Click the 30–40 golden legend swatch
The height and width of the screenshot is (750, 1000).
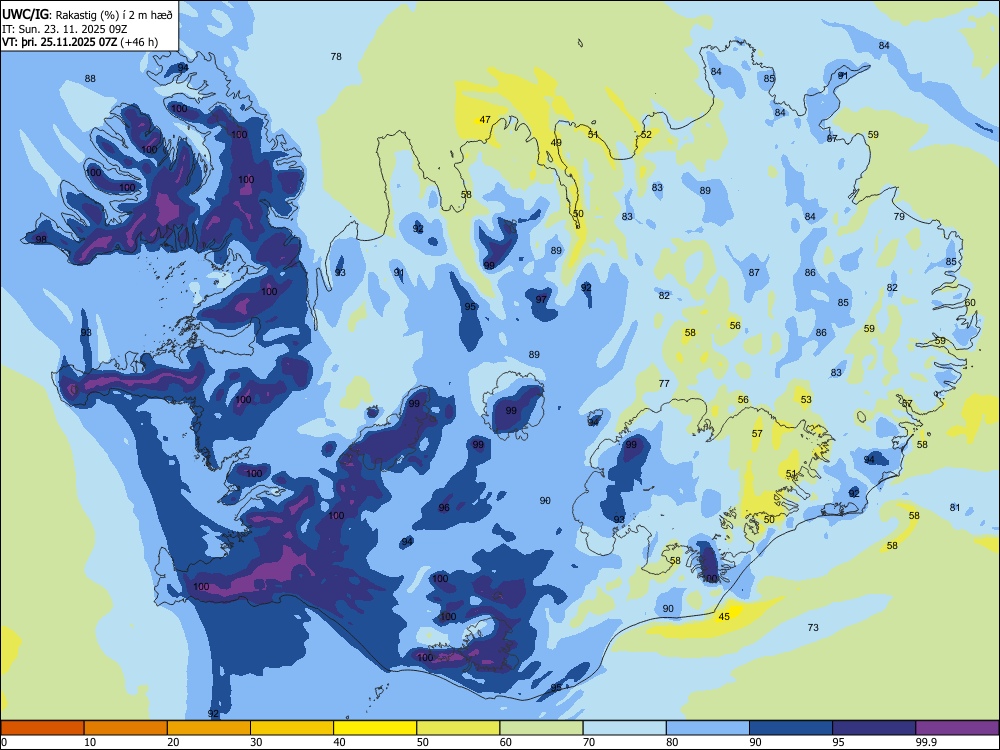point(292,728)
